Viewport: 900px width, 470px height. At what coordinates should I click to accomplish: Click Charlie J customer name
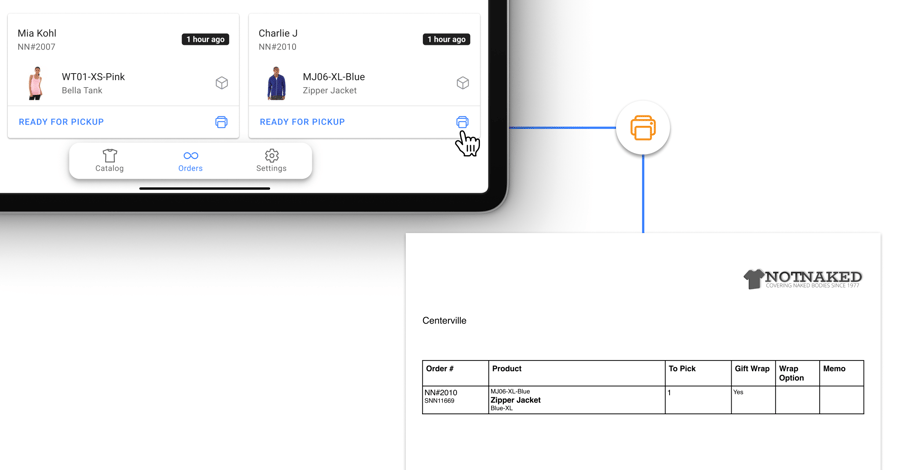pyautogui.click(x=278, y=33)
